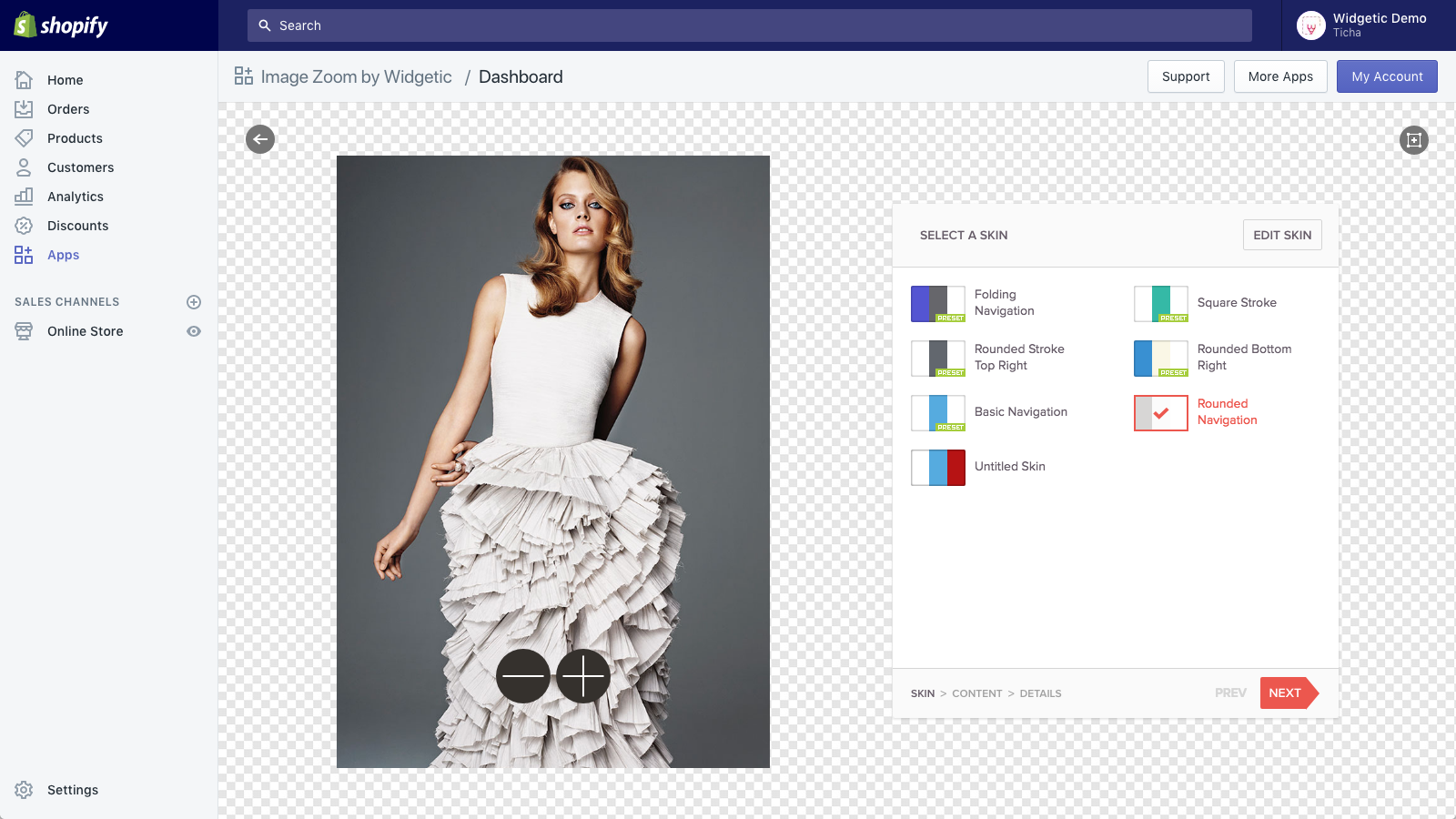Viewport: 1456px width, 819px height.
Task: Click the back arrow circle icon
Action: pos(260,139)
